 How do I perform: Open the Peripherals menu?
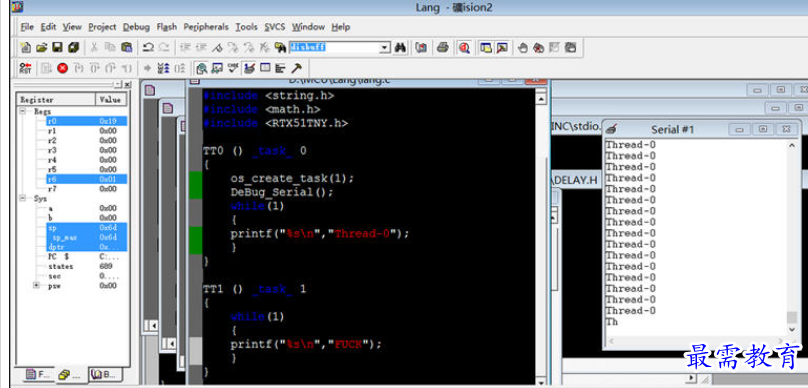click(x=206, y=27)
